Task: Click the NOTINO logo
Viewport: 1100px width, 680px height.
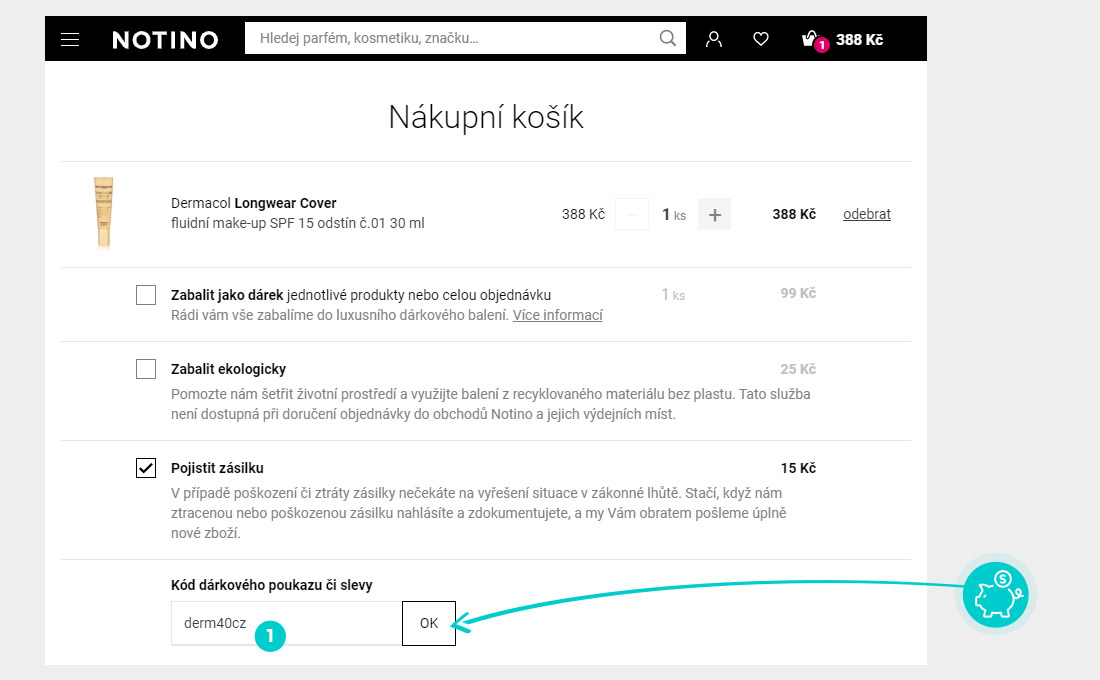Action: point(166,40)
